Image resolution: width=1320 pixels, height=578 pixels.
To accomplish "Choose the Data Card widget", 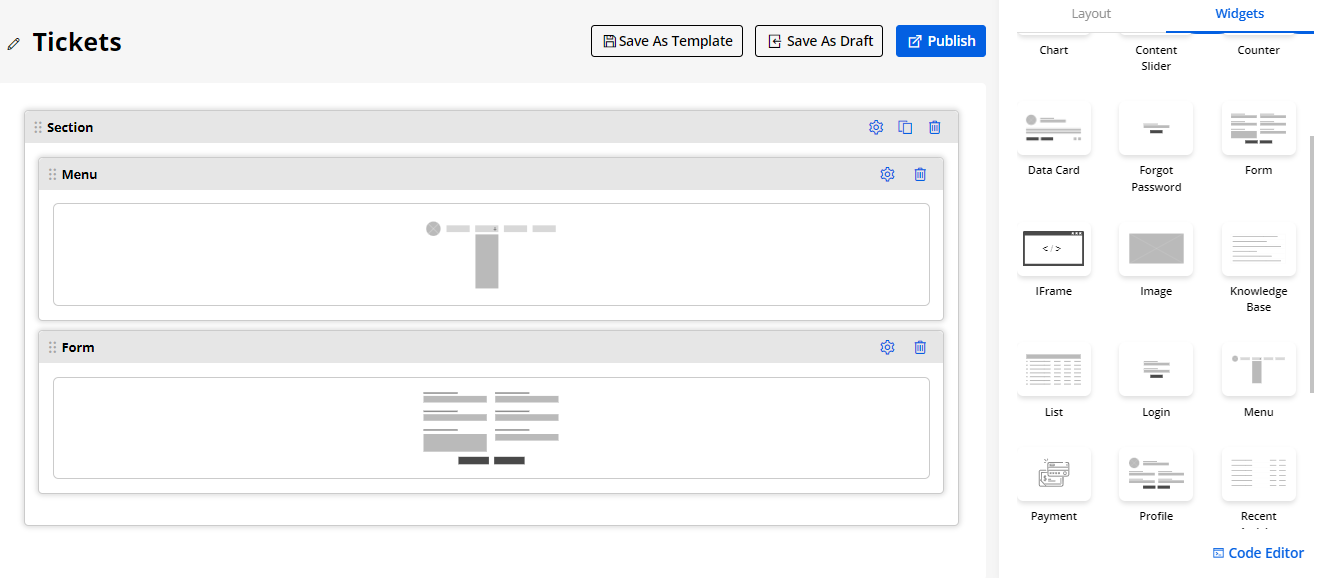I will point(1054,128).
